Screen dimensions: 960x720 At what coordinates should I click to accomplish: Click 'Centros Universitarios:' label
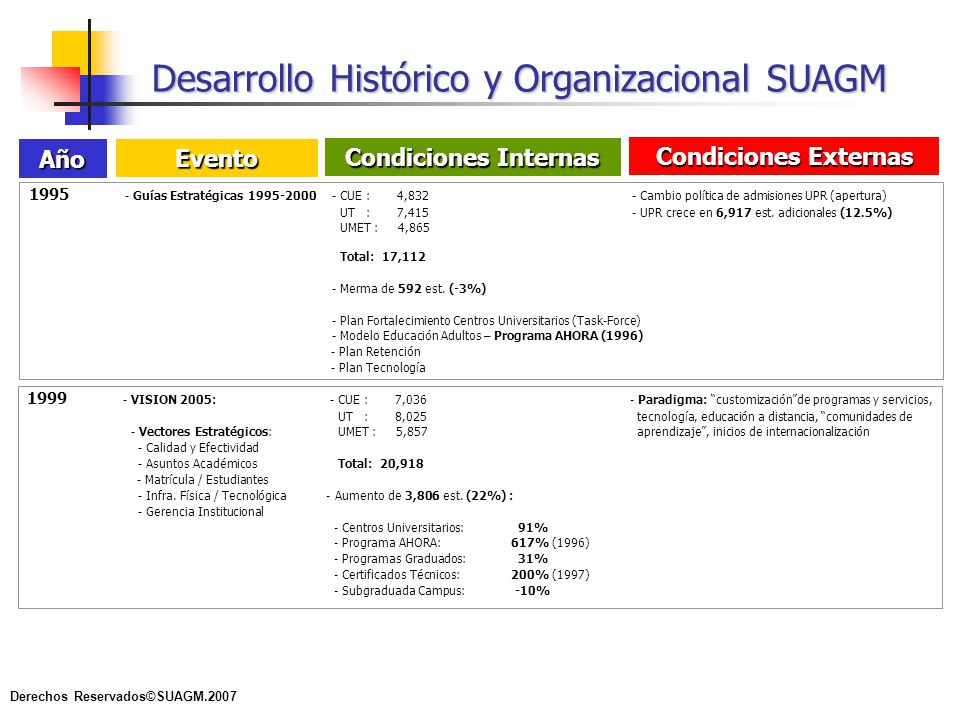tap(402, 527)
